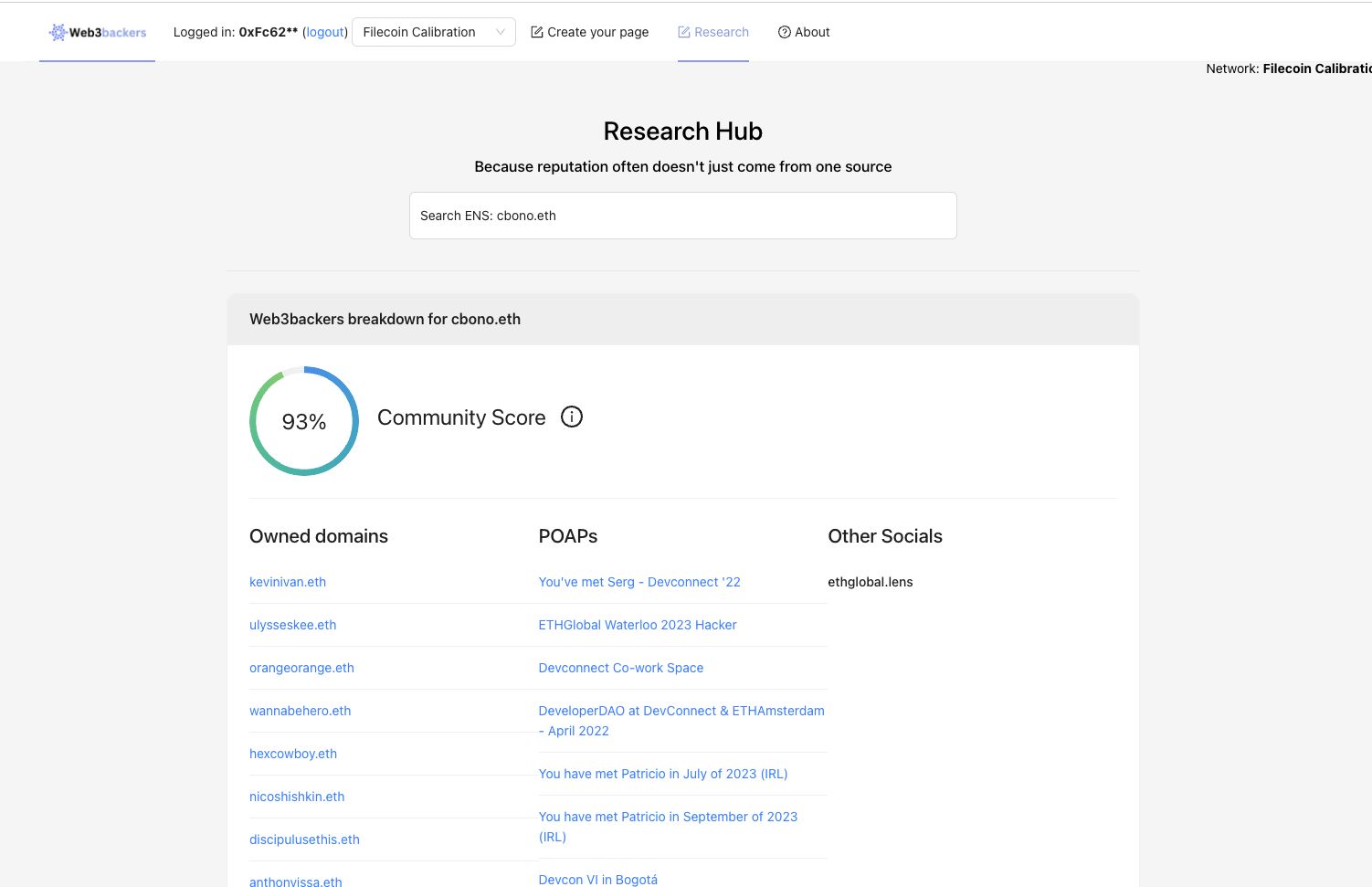Open the discipulusethis.eth domain link
The image size is (1372, 887).
point(304,839)
